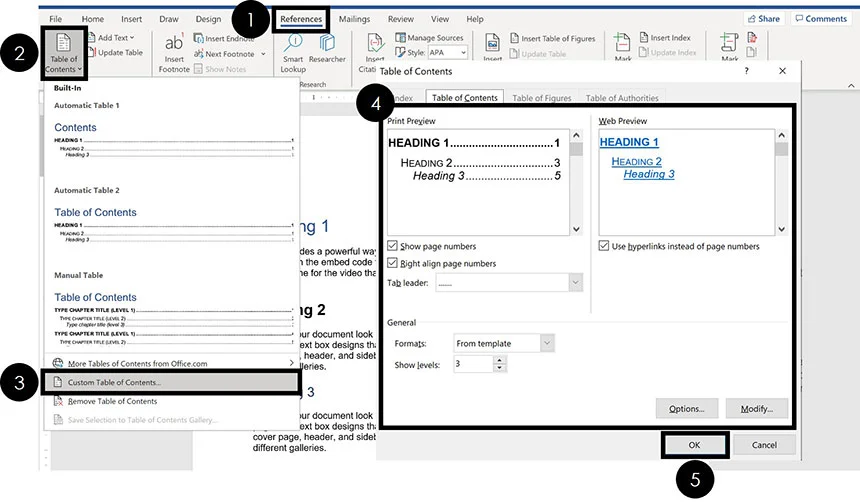Click the Share button
The width and height of the screenshot is (860, 502).
(763, 19)
